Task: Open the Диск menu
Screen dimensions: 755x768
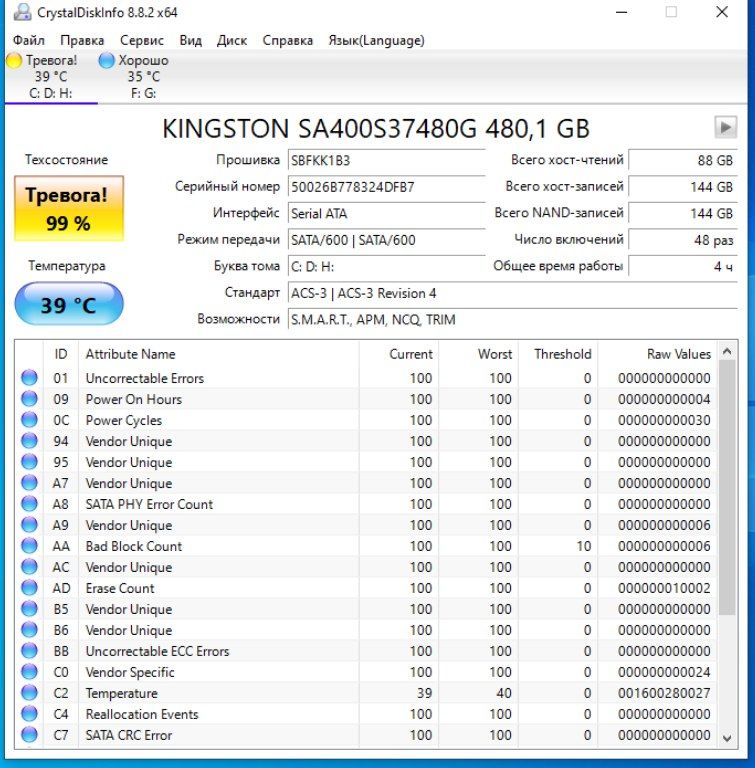Action: coord(232,40)
